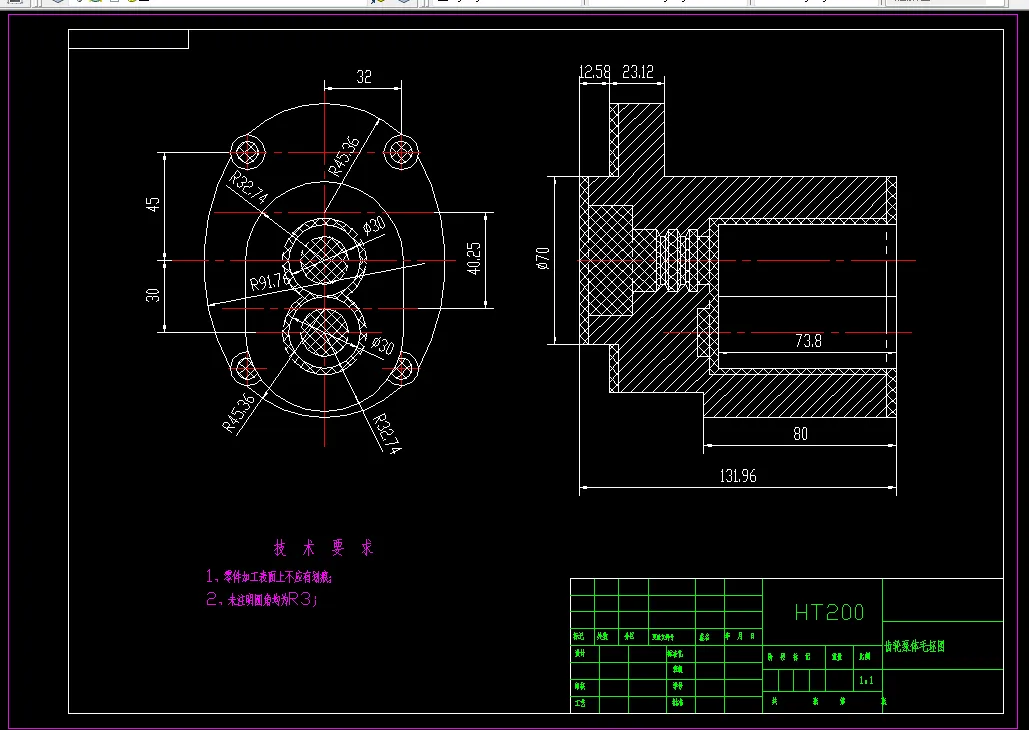Click the 12.58 dimension text

(x=595, y=72)
